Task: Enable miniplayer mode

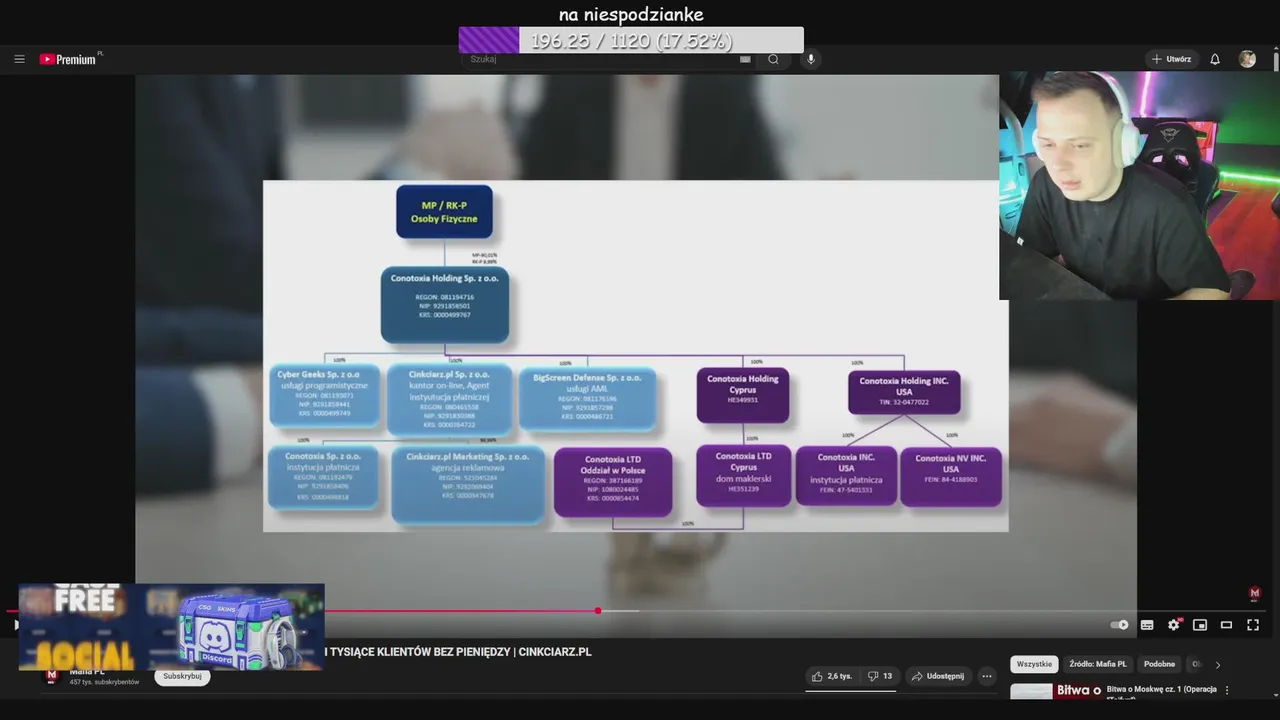Action: point(1200,625)
